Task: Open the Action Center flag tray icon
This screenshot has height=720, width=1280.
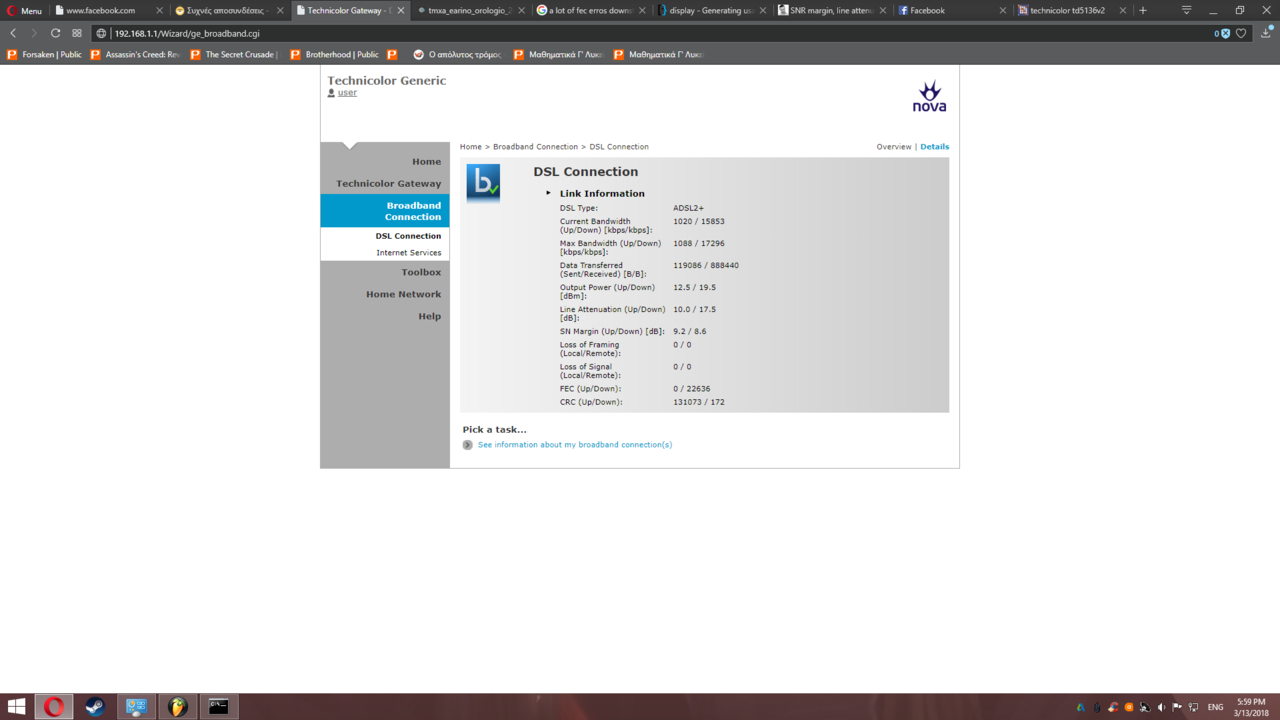Action: pos(1177,707)
